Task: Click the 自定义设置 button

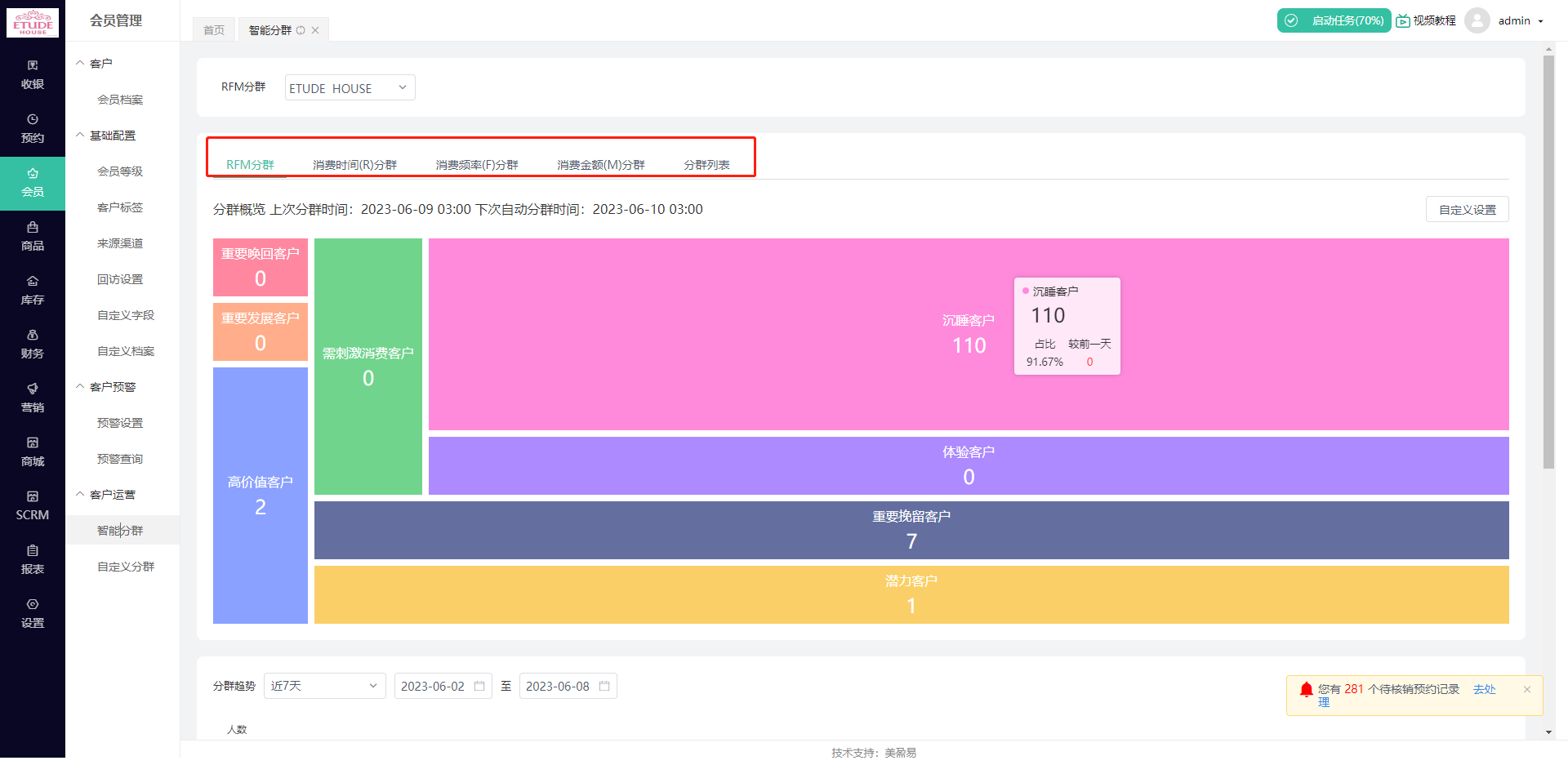Action: click(x=1467, y=209)
